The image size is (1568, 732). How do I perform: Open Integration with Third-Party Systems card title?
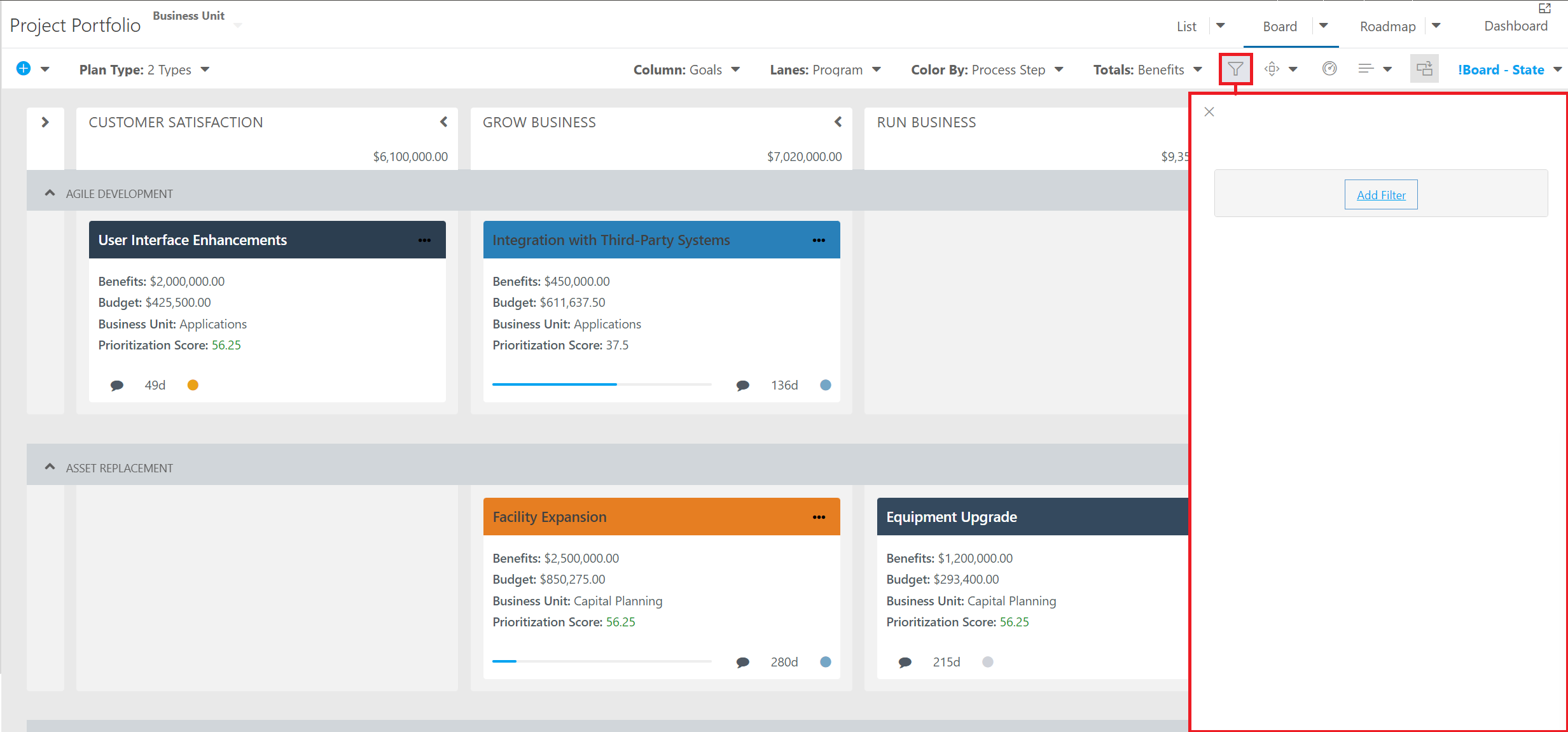click(611, 240)
